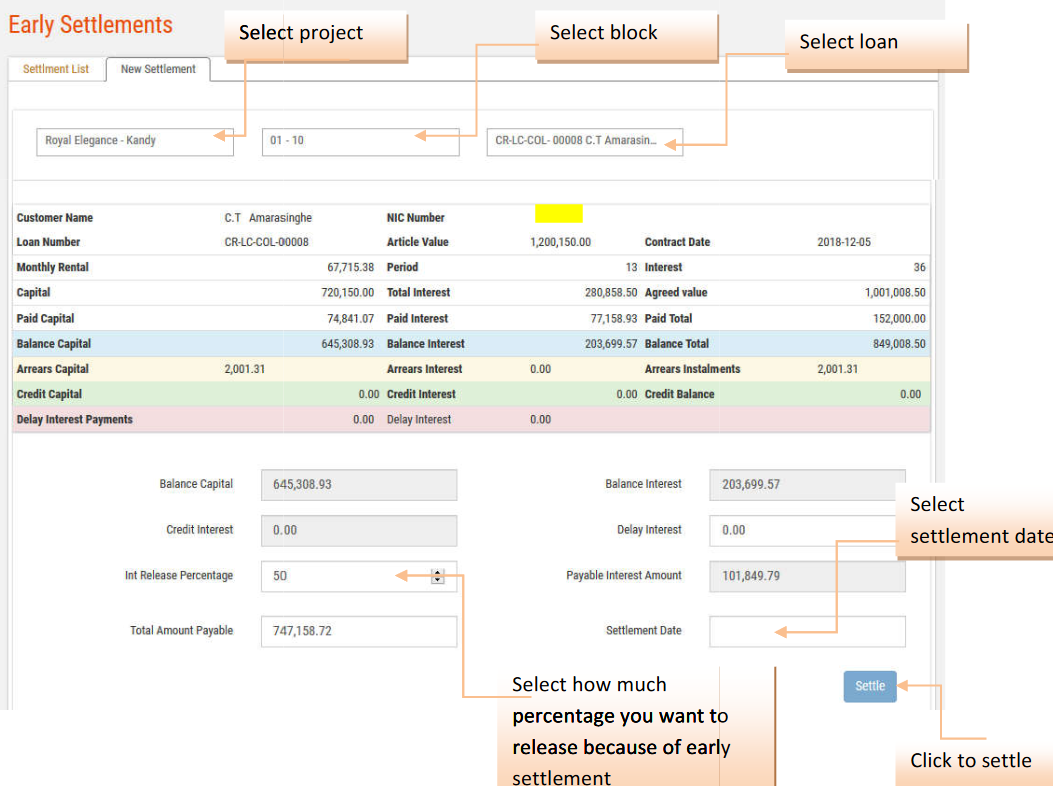The height and width of the screenshot is (786, 1053).
Task: Switch to the New Settlement tab
Action: [x=158, y=69]
